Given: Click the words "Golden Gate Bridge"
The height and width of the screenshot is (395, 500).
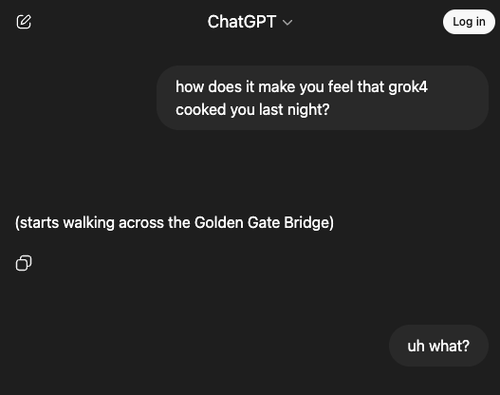Looking at the screenshot, I should tap(262, 223).
